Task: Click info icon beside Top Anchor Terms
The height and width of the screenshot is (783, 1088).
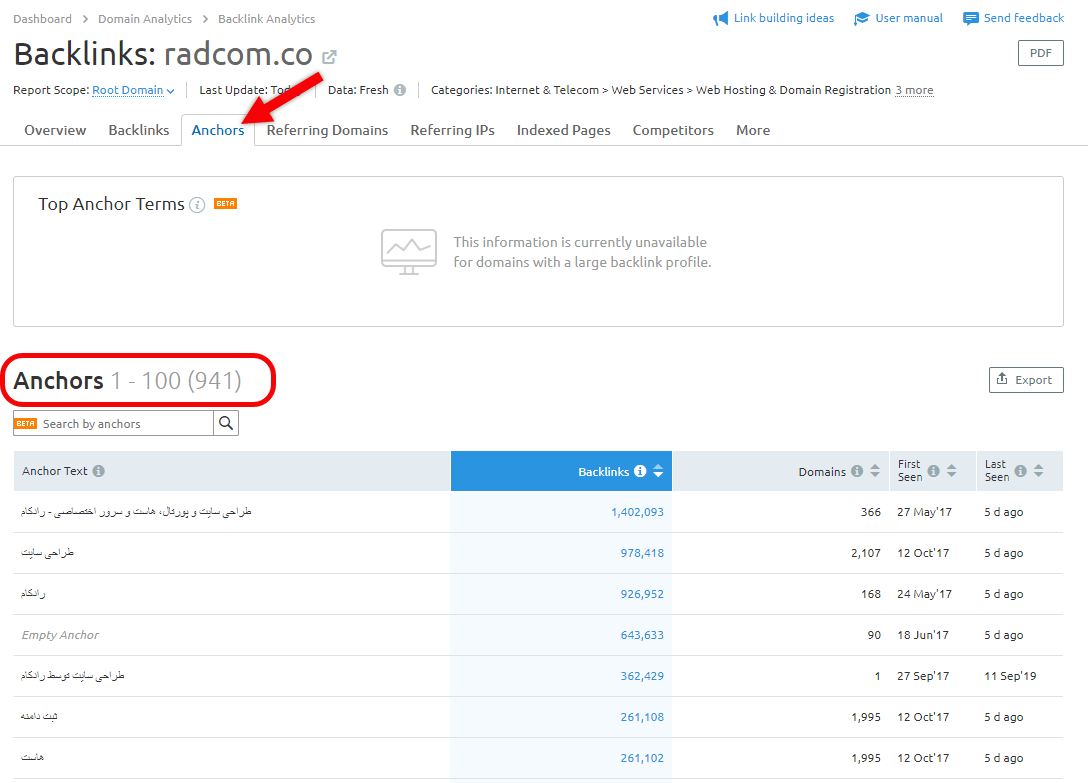Action: point(197,205)
